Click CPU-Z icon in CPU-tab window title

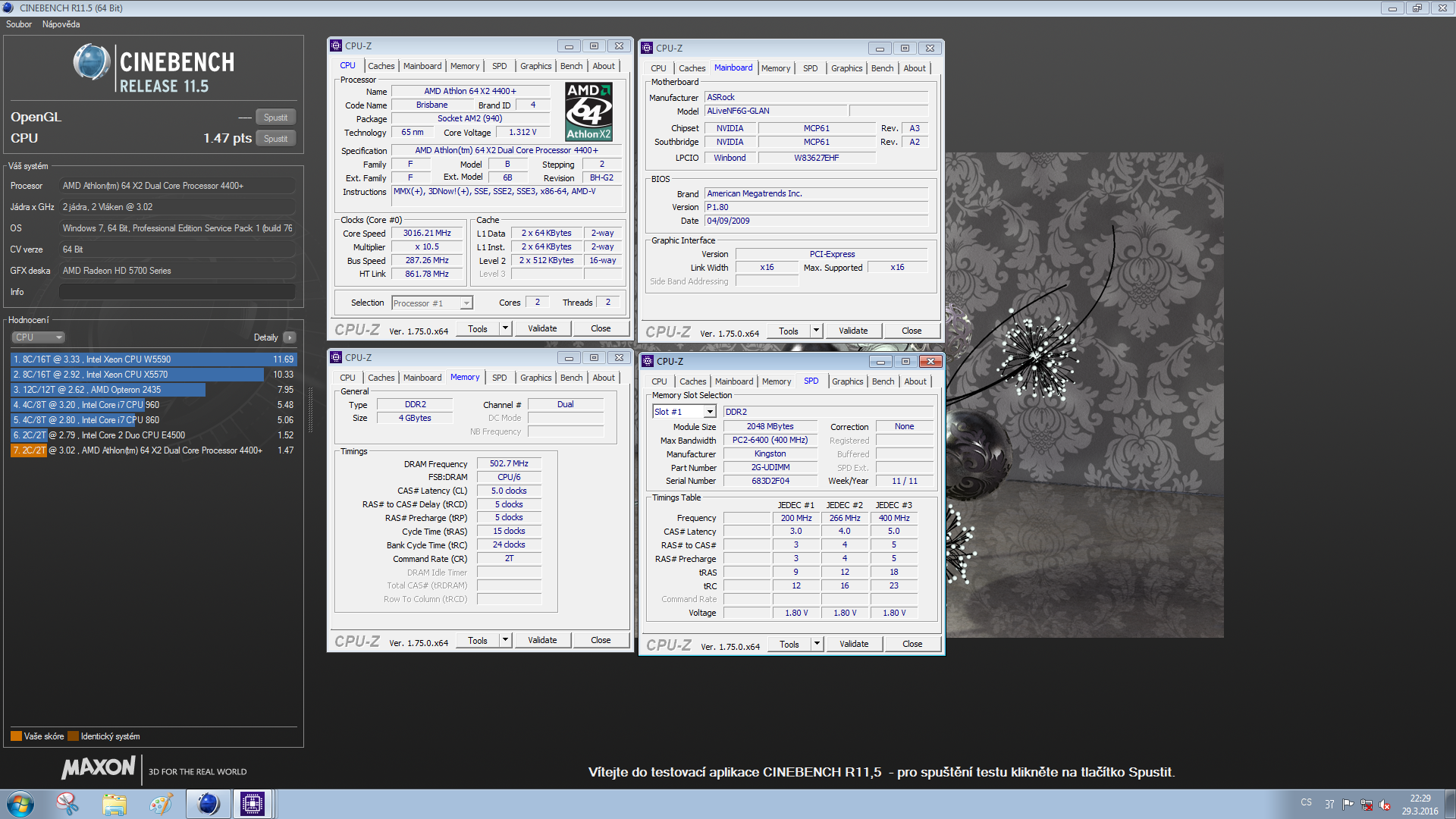(x=336, y=45)
